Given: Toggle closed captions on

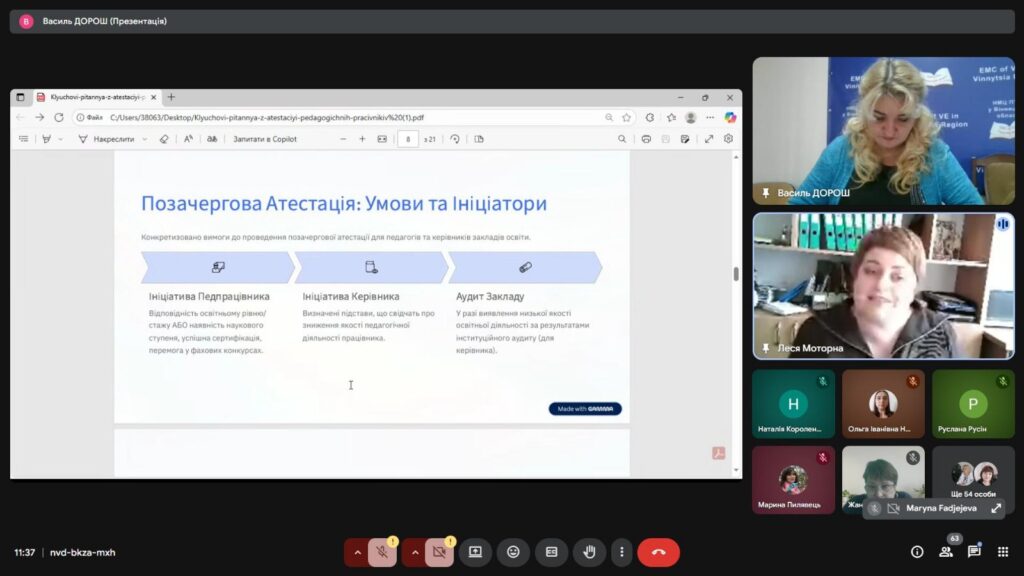Looking at the screenshot, I should coord(551,552).
